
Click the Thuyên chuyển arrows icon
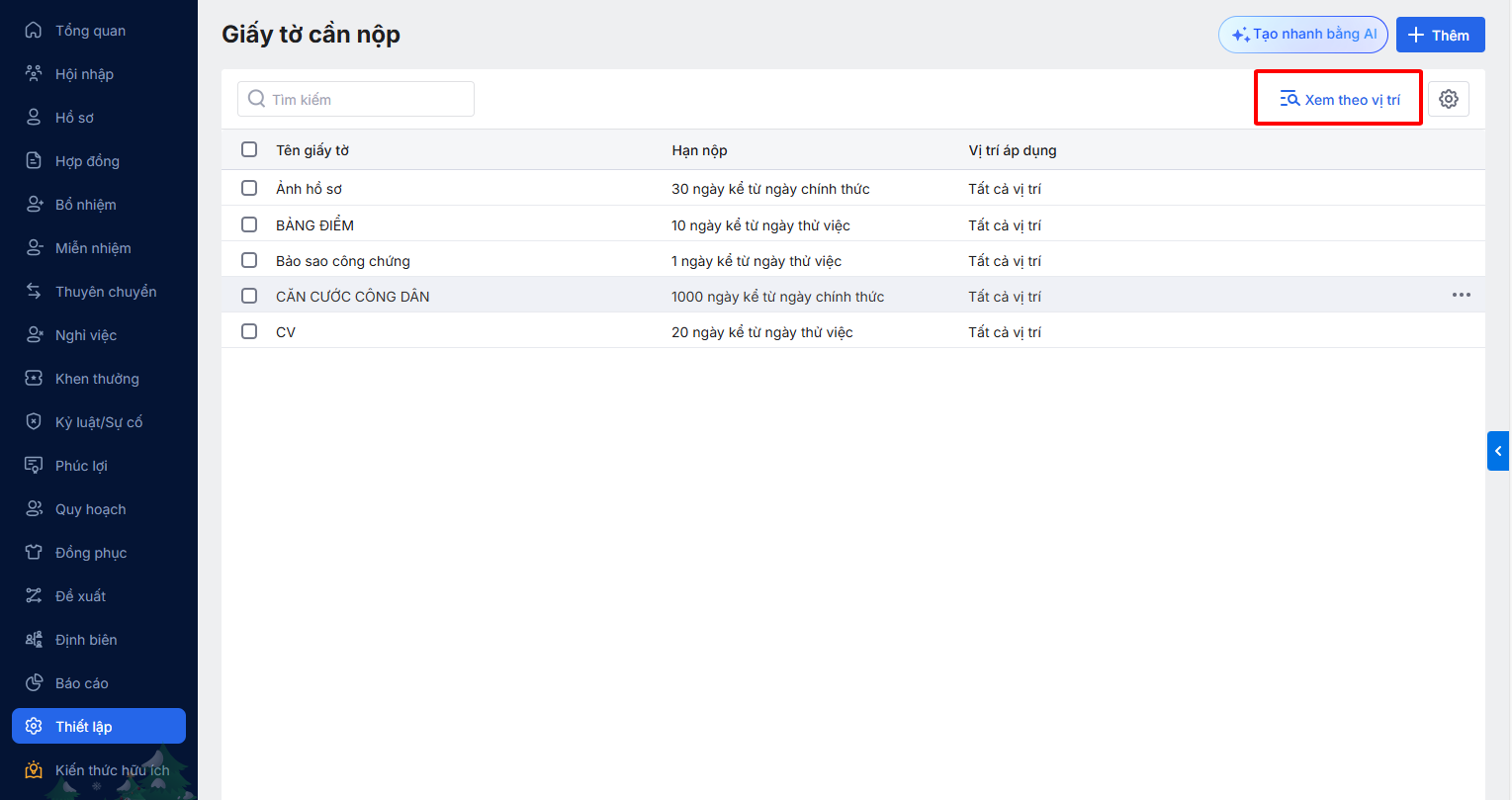pyautogui.click(x=34, y=292)
